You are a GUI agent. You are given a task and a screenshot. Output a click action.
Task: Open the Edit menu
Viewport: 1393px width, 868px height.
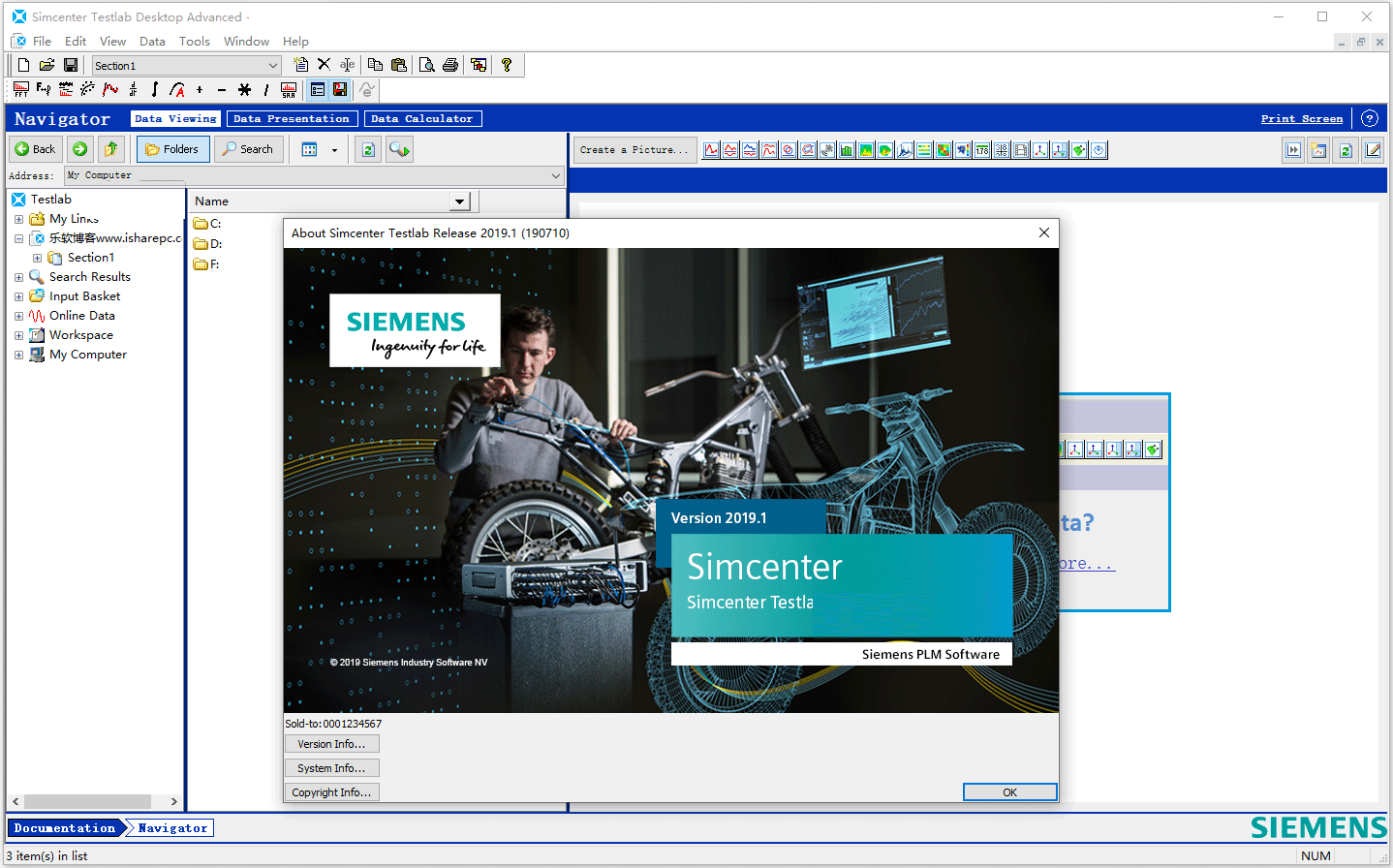(76, 42)
